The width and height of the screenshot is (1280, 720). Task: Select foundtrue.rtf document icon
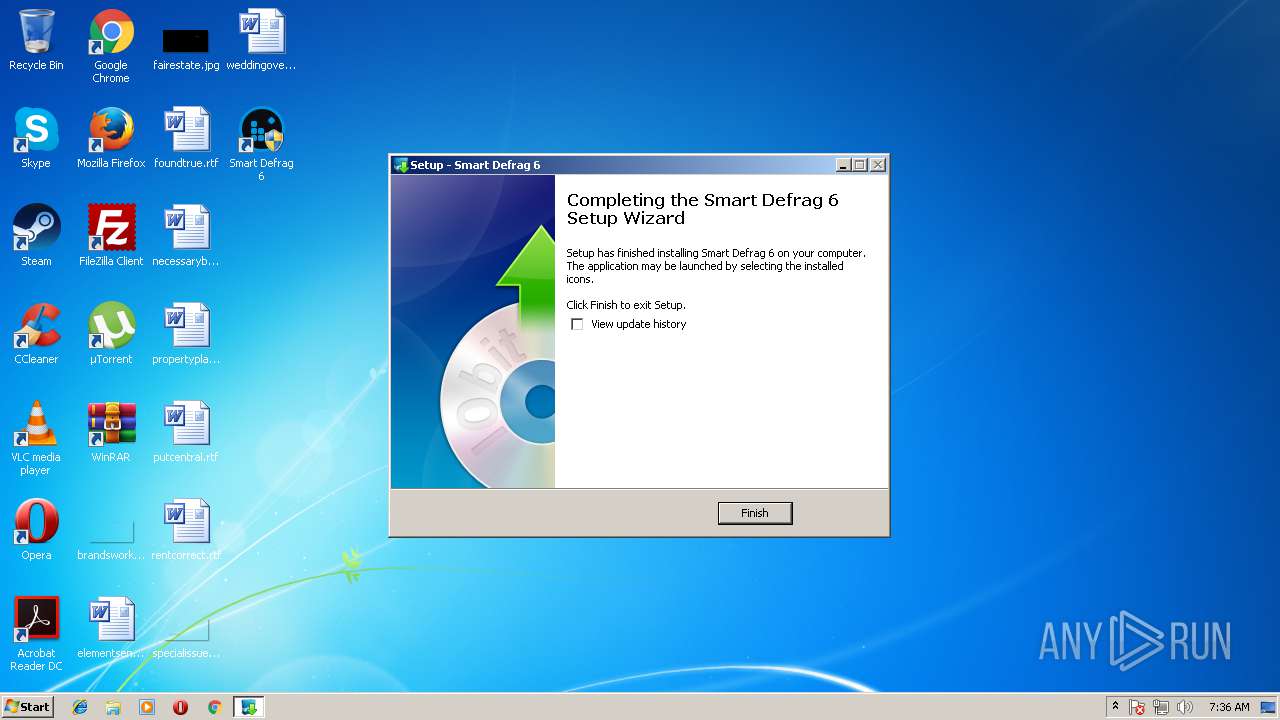pos(186,138)
